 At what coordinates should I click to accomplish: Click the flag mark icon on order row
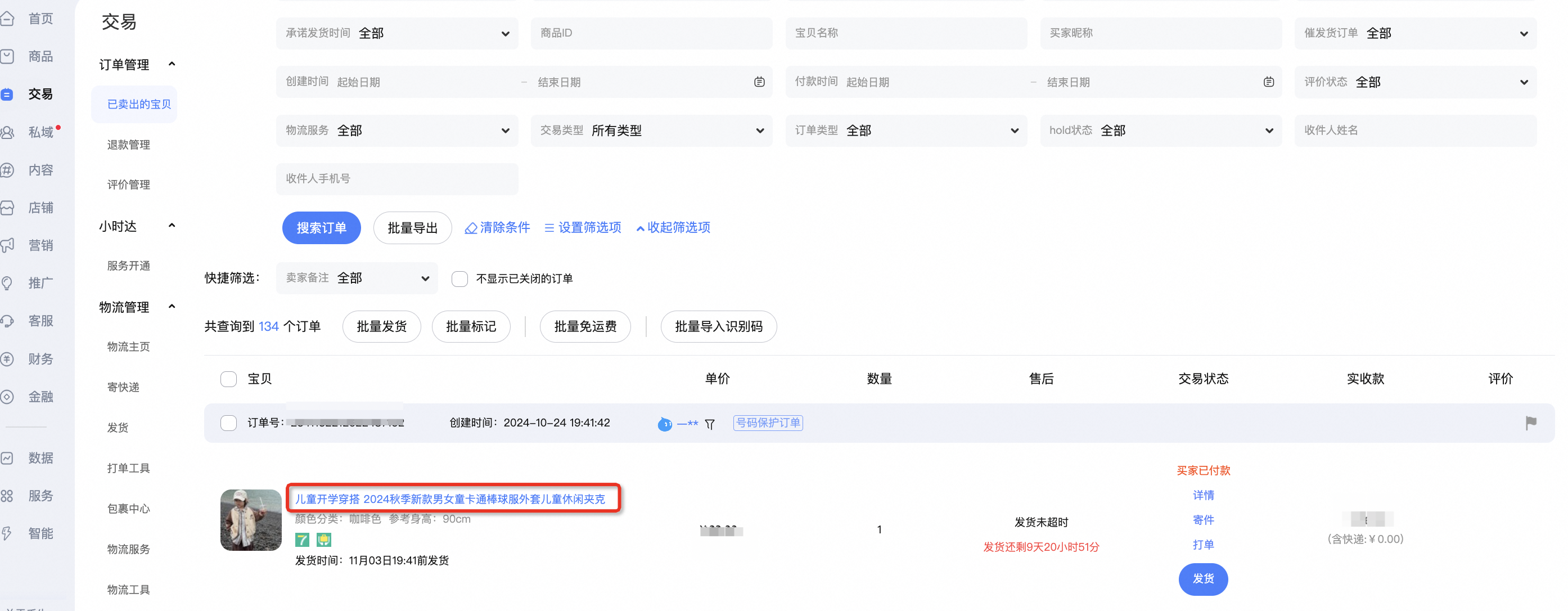click(1531, 423)
